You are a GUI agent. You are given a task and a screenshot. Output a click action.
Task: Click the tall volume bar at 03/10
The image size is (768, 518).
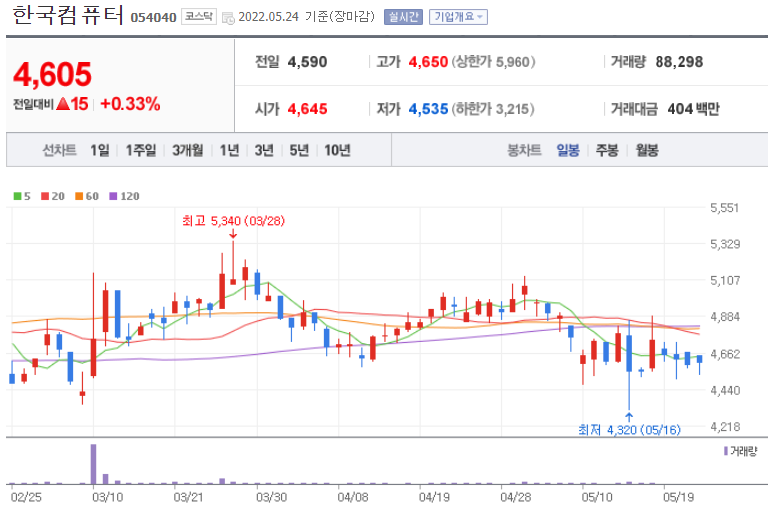(94, 464)
